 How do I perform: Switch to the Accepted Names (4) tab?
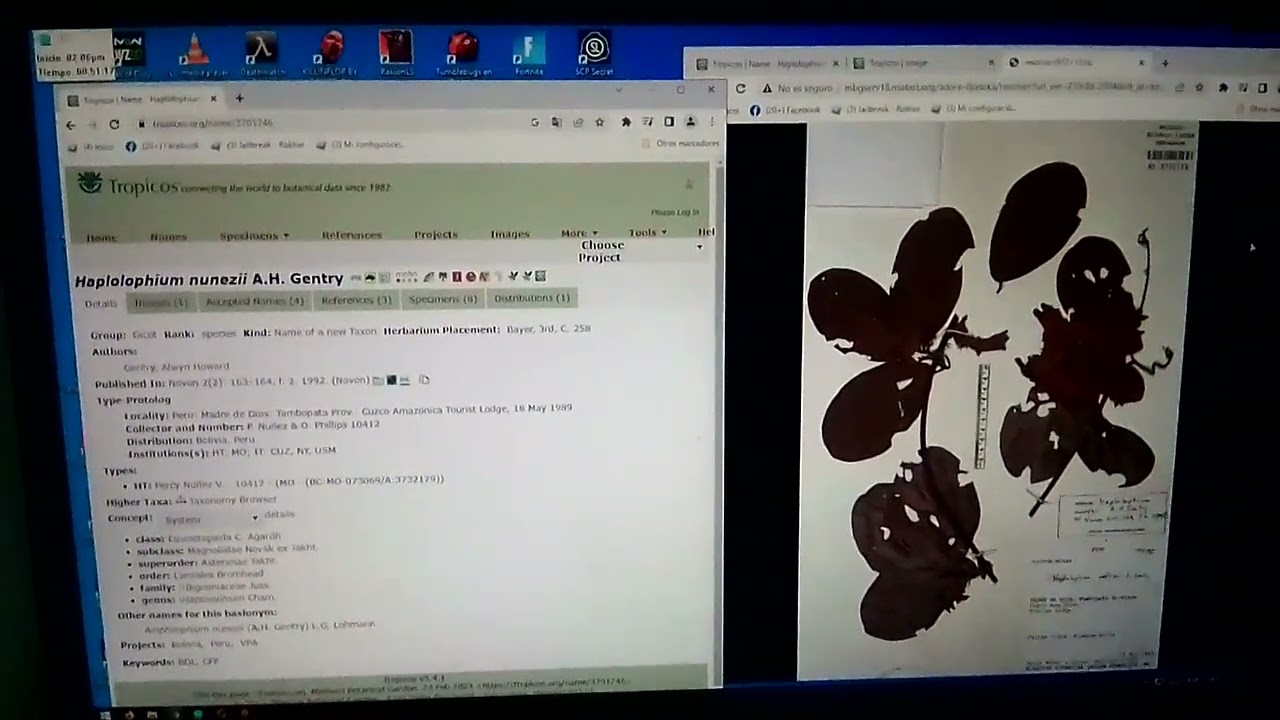point(254,300)
